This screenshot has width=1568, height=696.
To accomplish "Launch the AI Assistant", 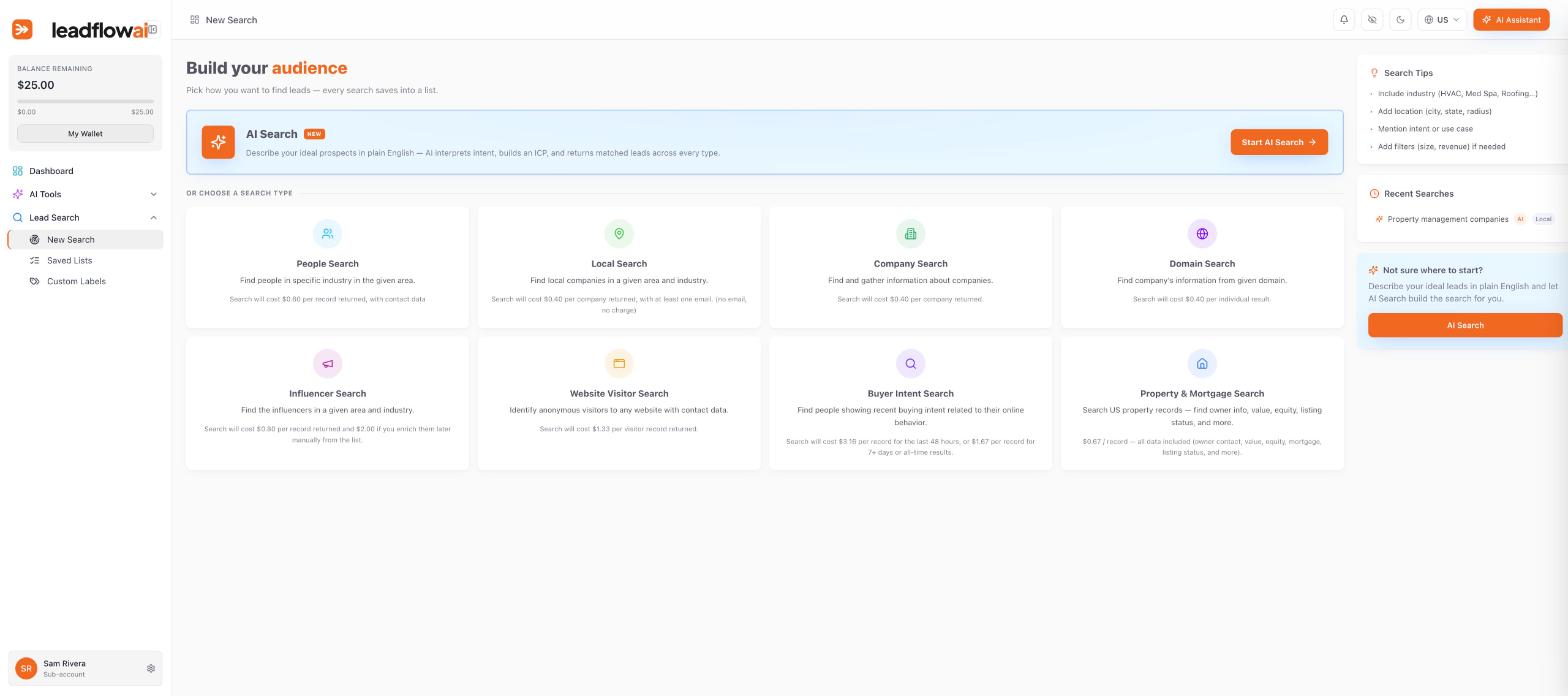I will click(1511, 20).
